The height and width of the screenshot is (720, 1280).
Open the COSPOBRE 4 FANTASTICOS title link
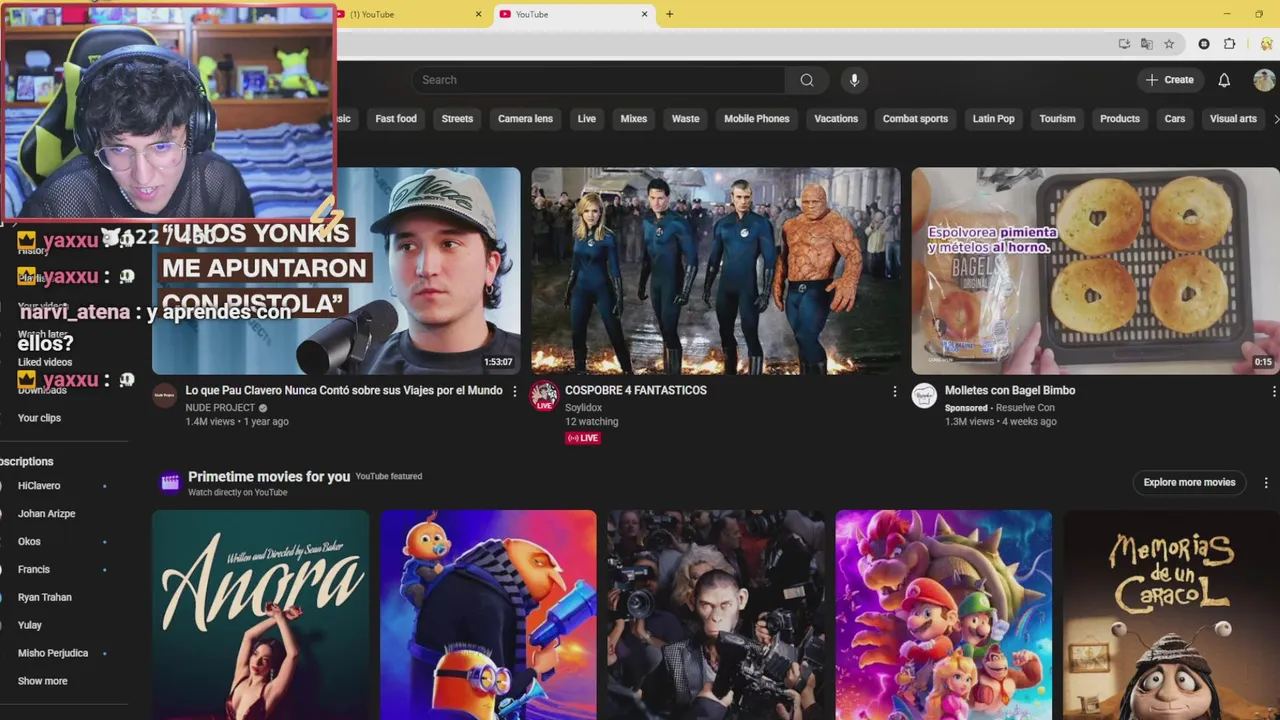click(636, 391)
